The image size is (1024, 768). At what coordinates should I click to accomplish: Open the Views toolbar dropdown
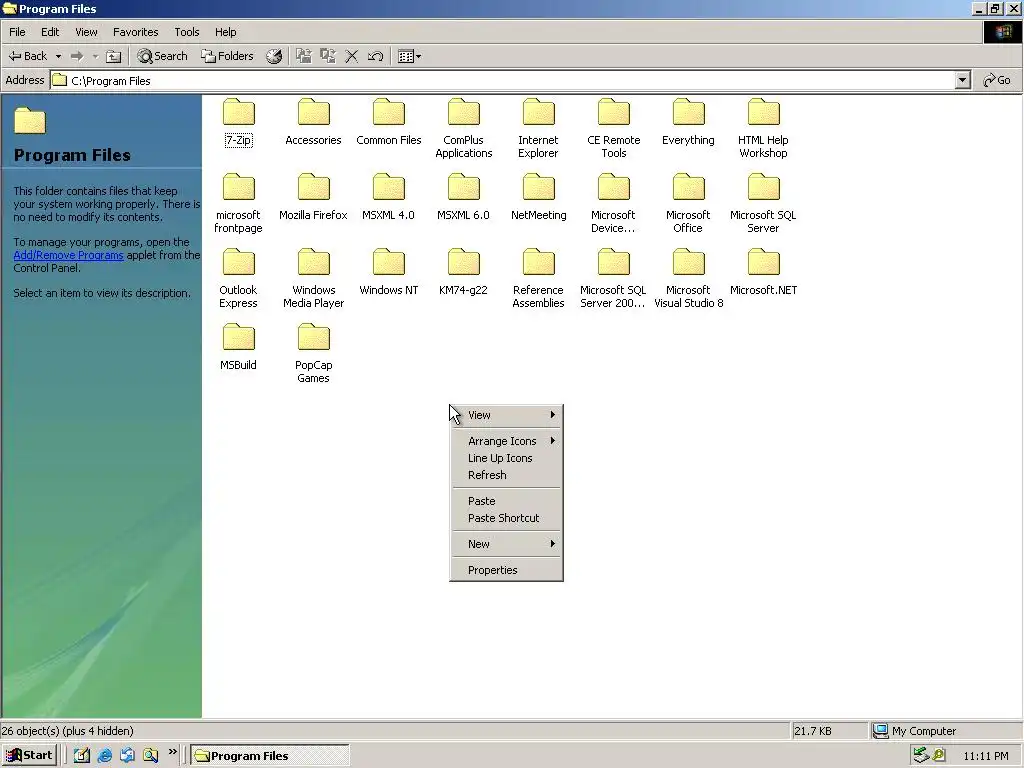click(409, 56)
